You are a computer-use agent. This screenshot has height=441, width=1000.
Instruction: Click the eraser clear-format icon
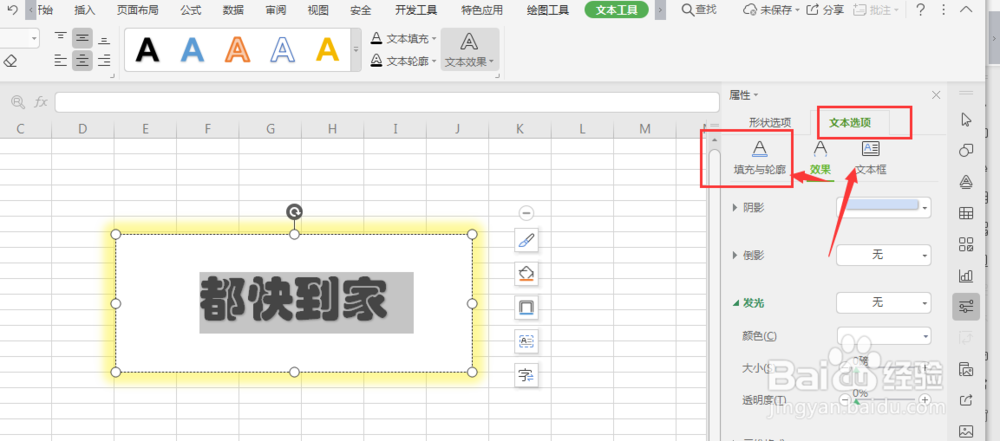point(10,61)
